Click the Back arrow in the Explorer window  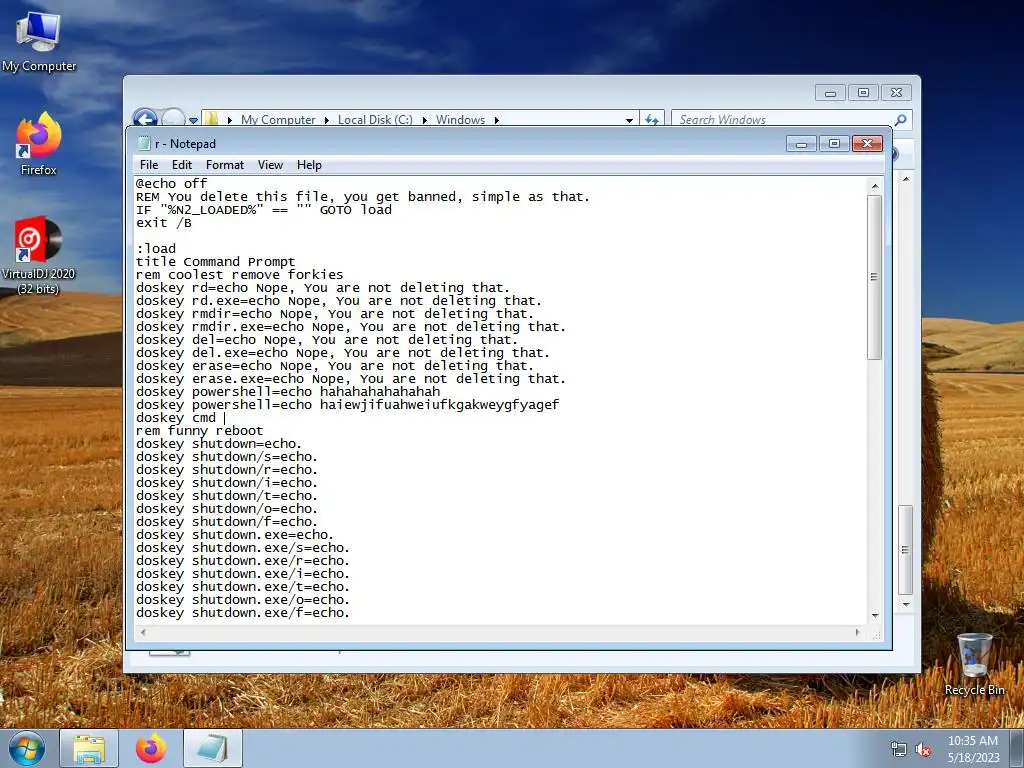tap(145, 118)
